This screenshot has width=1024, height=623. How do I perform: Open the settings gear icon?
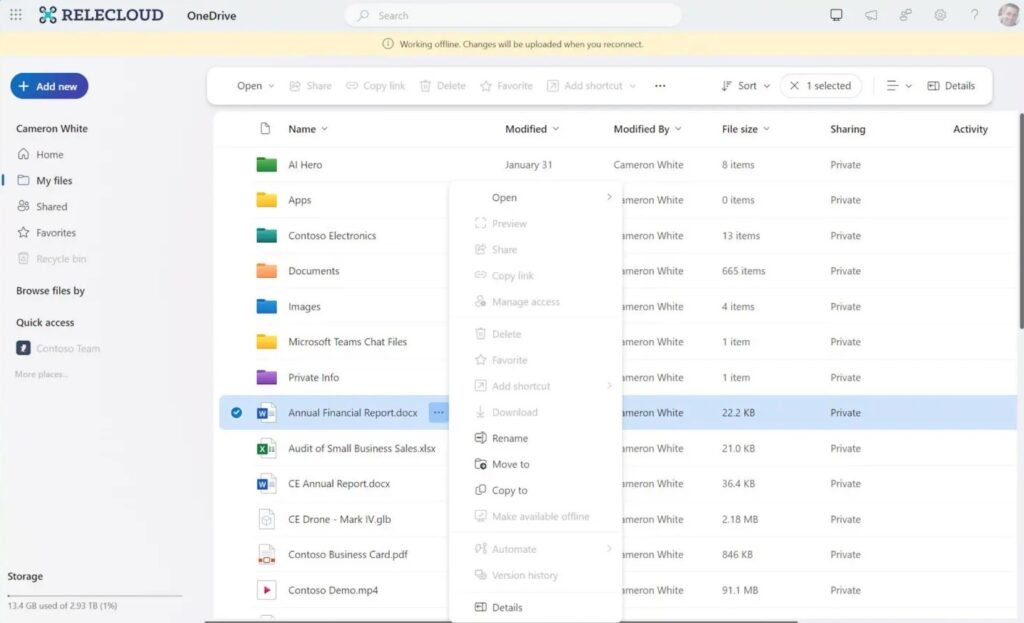tap(940, 14)
